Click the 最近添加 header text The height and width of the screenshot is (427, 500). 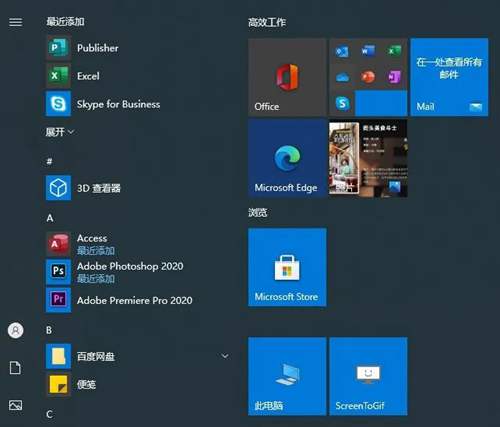point(65,22)
